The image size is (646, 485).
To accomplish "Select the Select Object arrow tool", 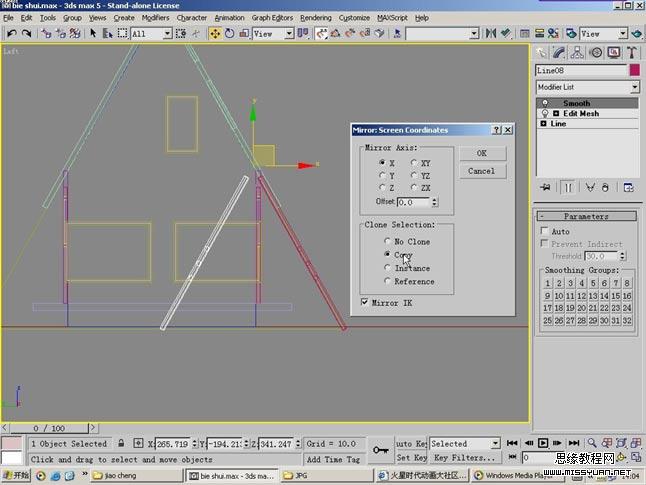I will [93, 33].
